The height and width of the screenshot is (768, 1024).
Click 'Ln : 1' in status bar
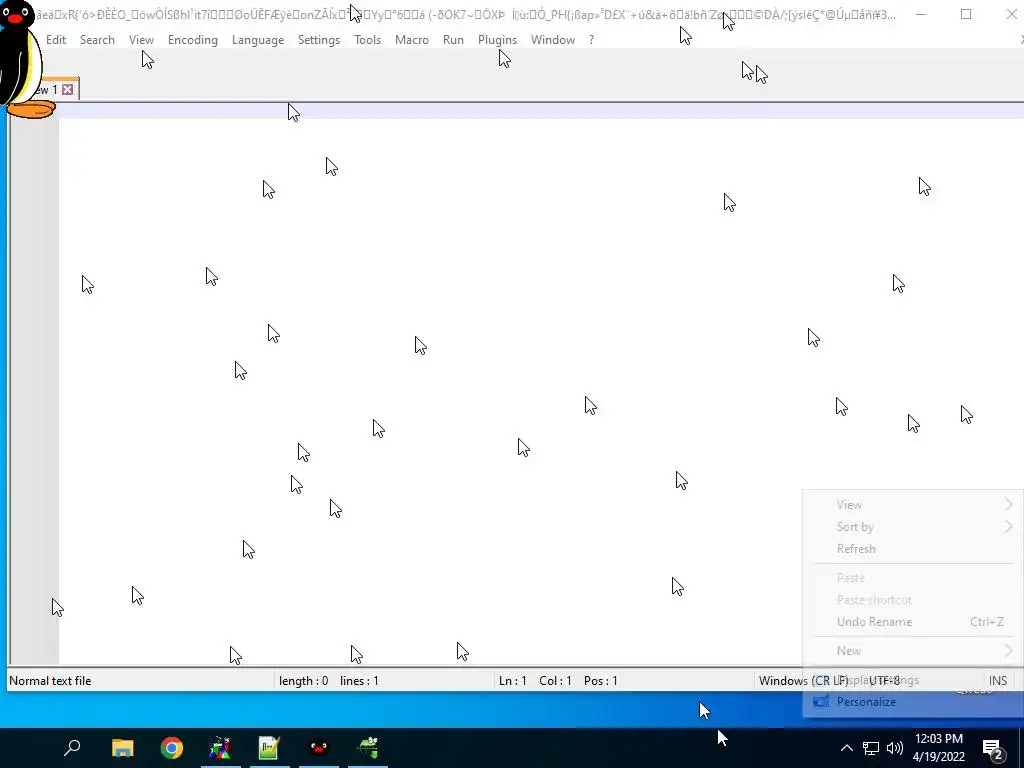pos(513,680)
